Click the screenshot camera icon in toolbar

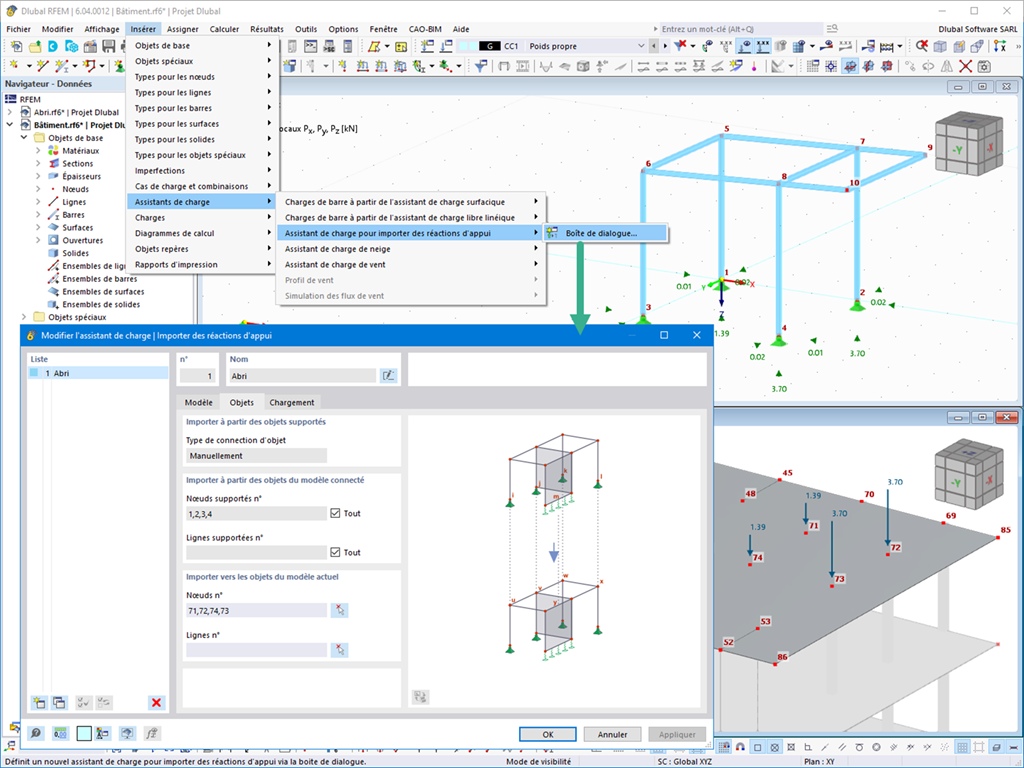984,66
